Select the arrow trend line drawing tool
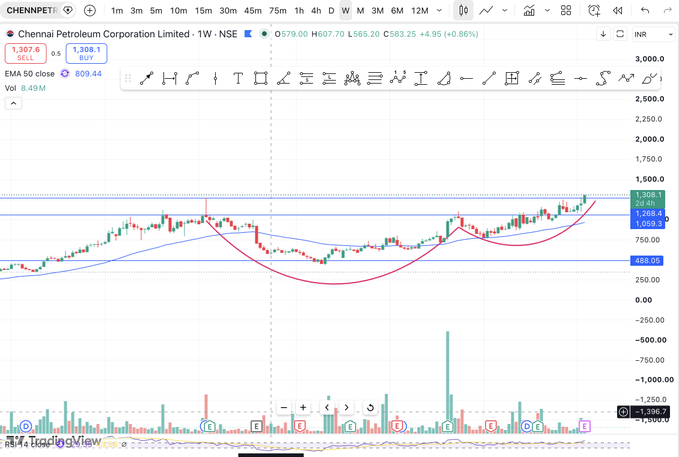679x457 pixels. [x=146, y=78]
